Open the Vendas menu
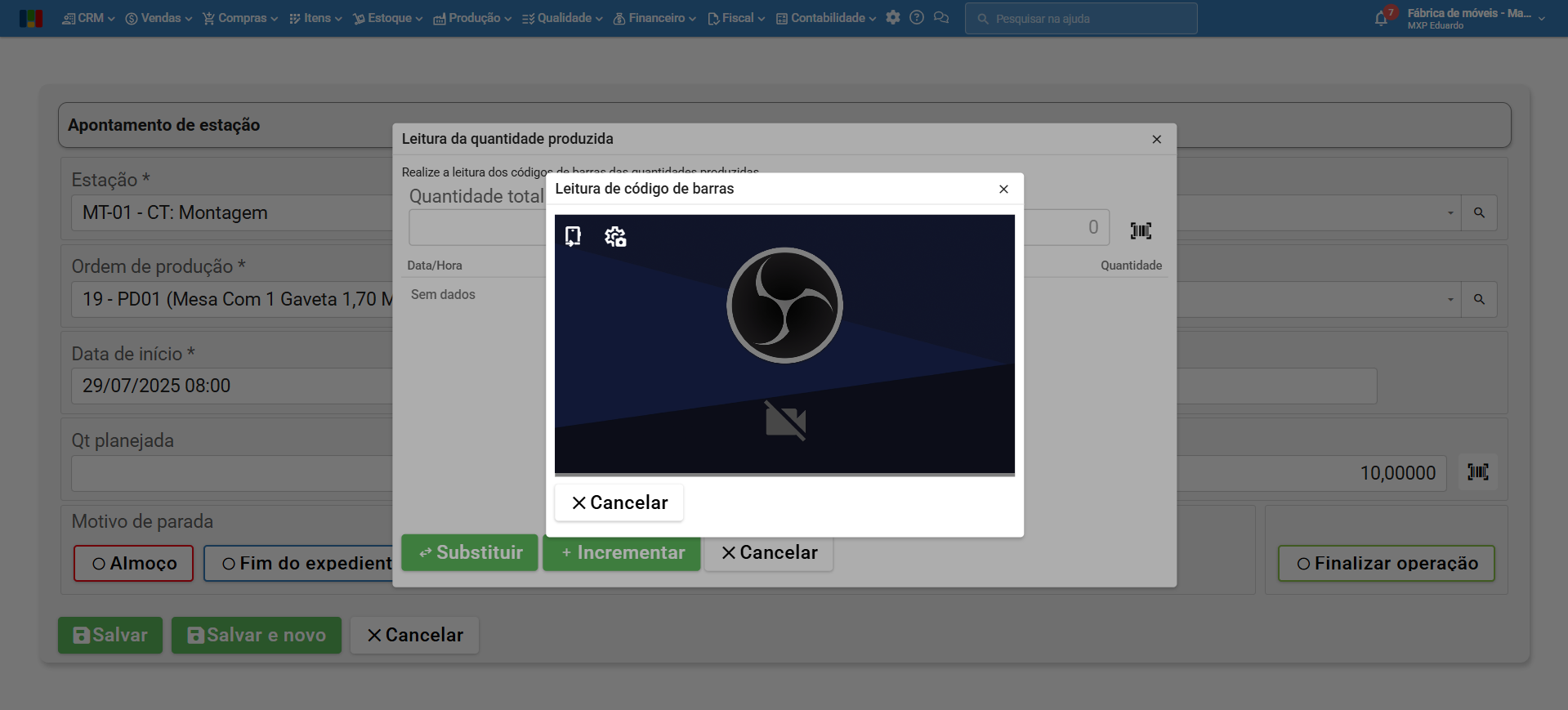 [159, 18]
